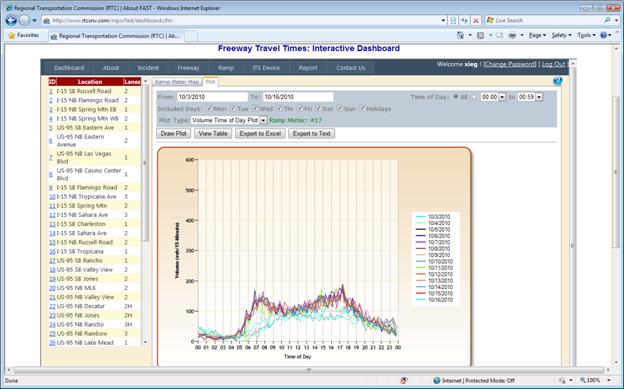This screenshot has height=389, width=624.
Task: Click the From date input field
Action: (x=212, y=97)
